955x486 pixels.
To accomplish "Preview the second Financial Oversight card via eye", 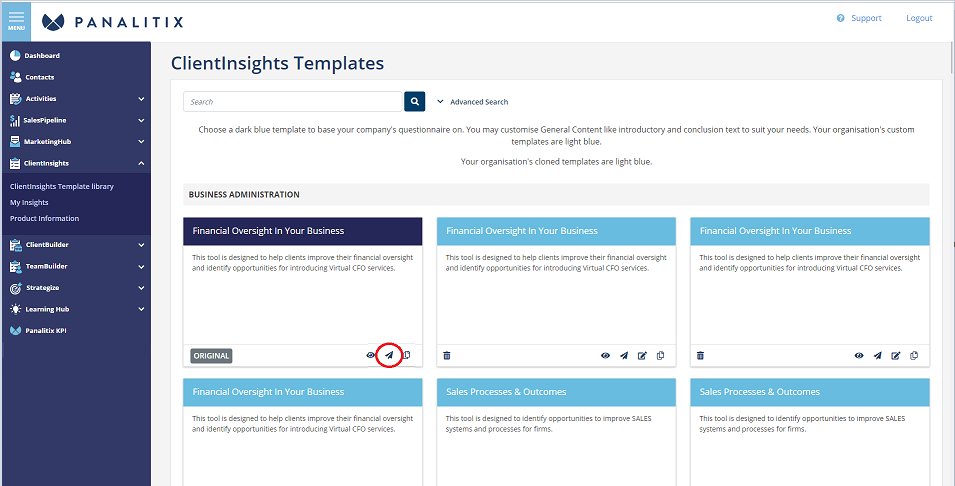I will [605, 356].
